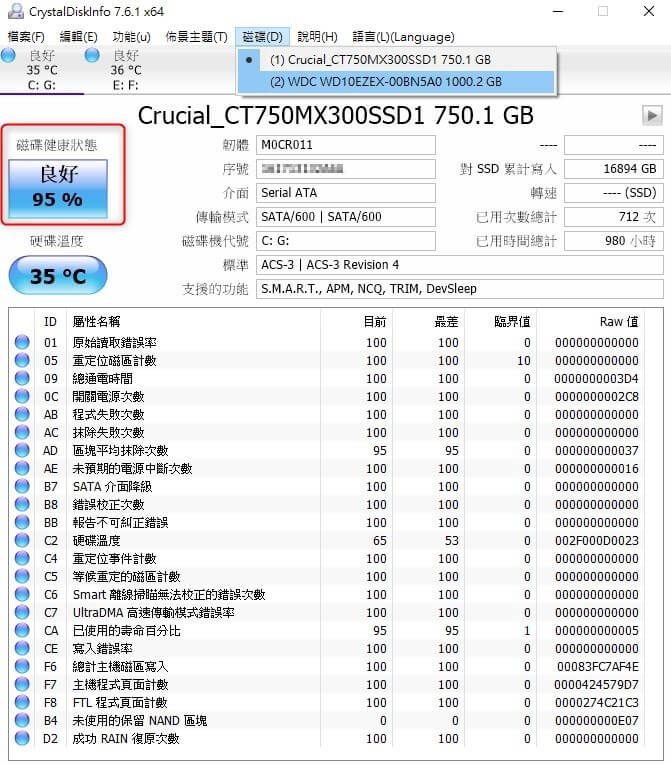Click the status icon for FTL 程式頁面計數

click(x=22, y=702)
